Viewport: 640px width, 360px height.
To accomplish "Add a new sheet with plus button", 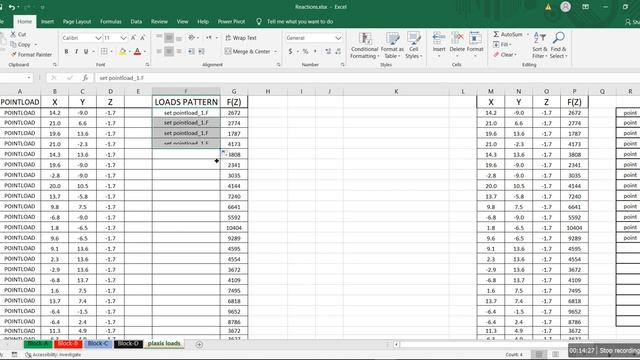I will tap(199, 344).
